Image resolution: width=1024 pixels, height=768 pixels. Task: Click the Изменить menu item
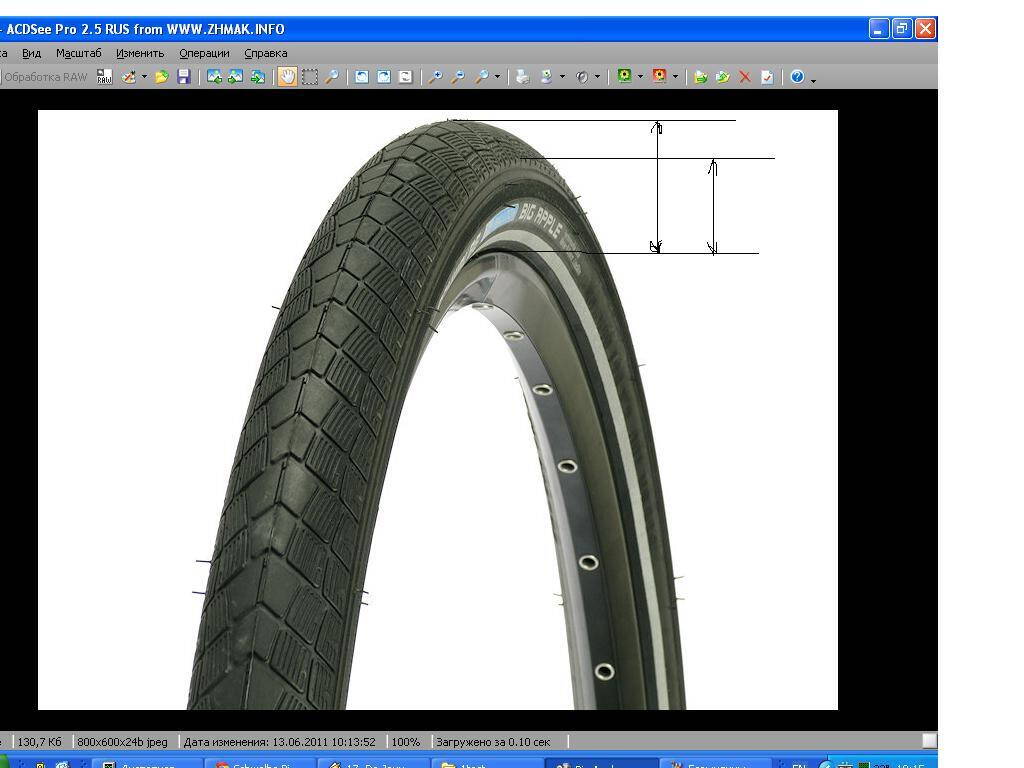[140, 53]
